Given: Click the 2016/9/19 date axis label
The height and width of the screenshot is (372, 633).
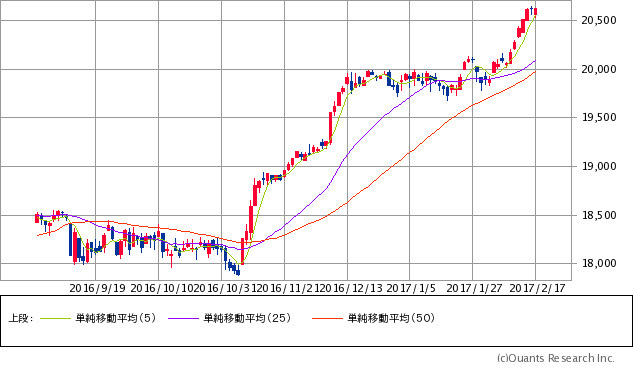Looking at the screenshot, I should pyautogui.click(x=97, y=288).
